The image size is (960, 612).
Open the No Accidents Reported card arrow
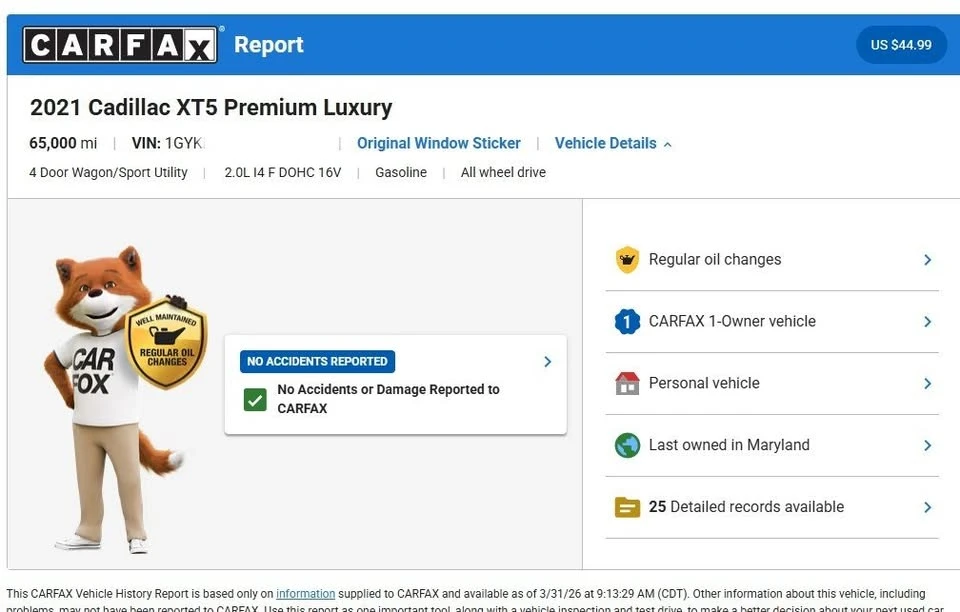pos(547,362)
